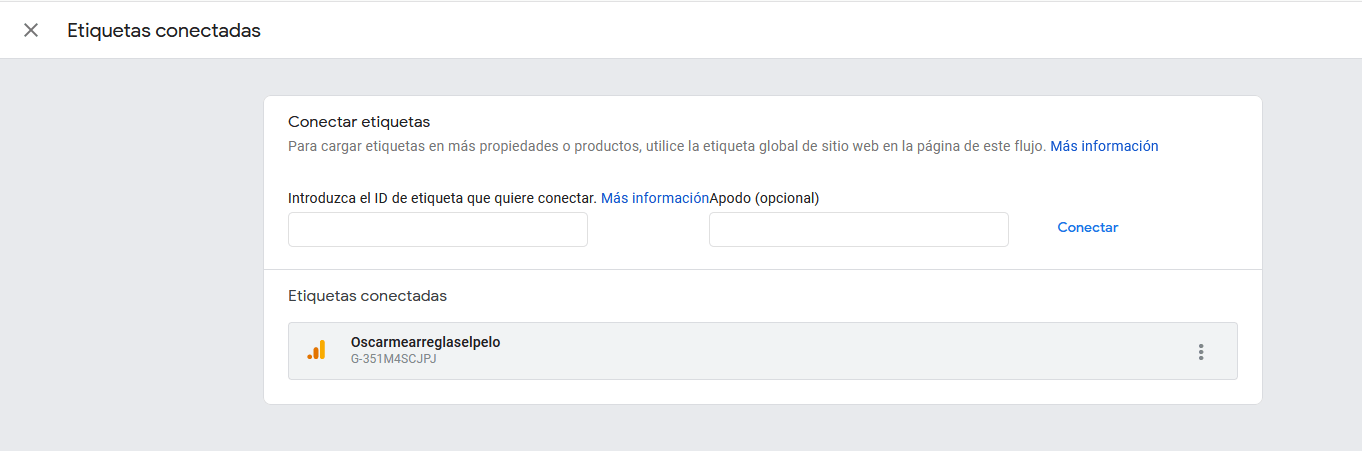
Task: Open Más información link beside ID label
Action: point(655,198)
